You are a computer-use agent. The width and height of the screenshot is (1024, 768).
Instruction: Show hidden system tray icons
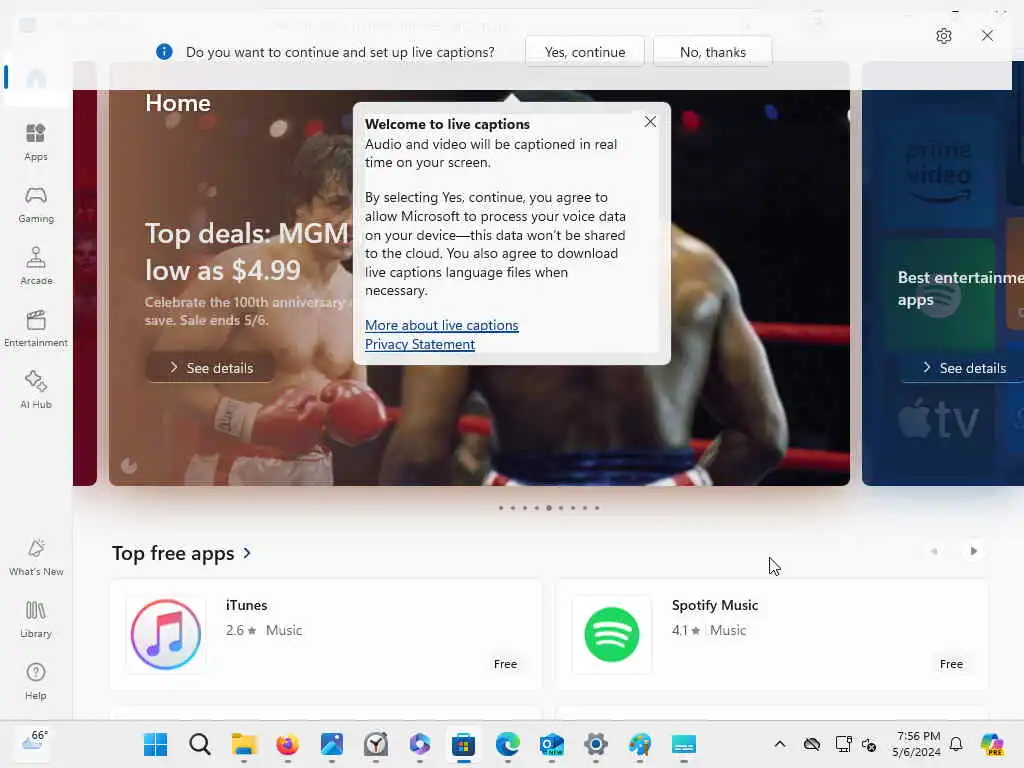[x=780, y=744]
